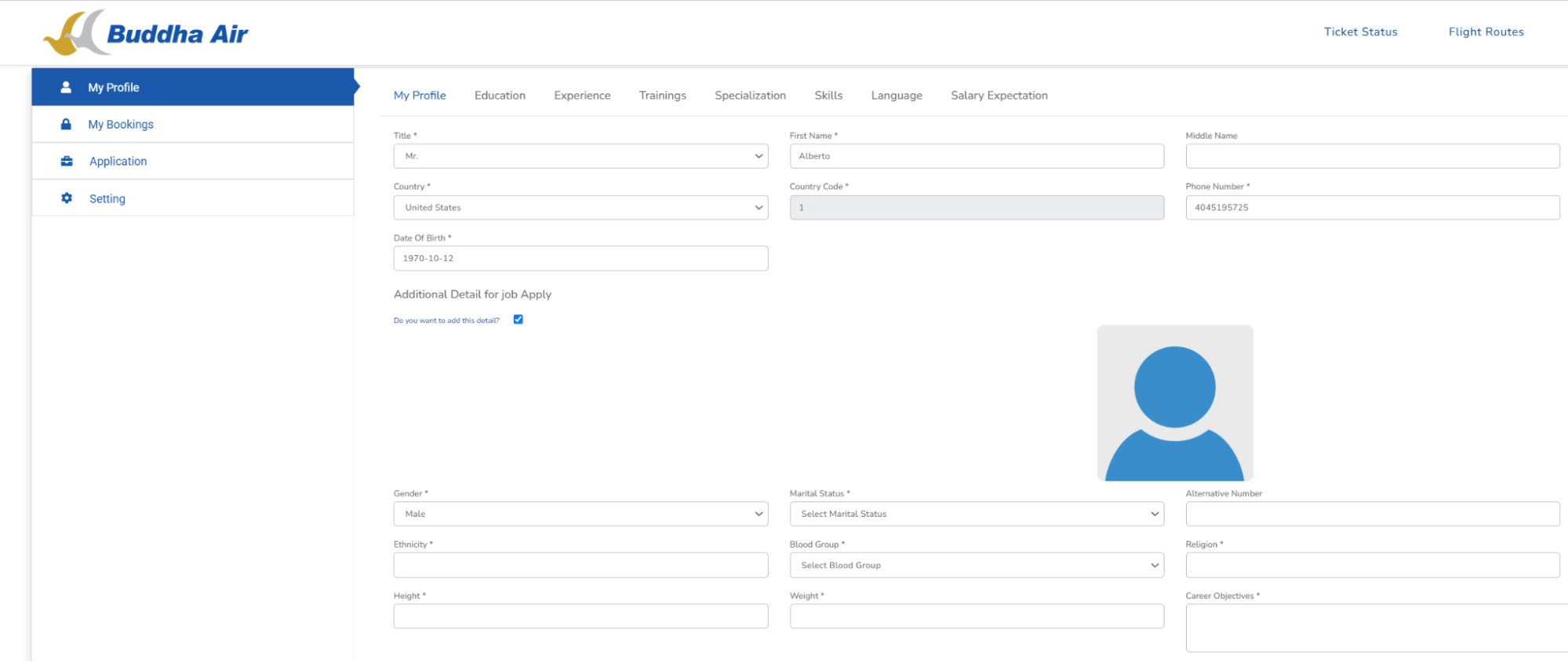Switch to the Trainings tab

pyautogui.click(x=662, y=95)
